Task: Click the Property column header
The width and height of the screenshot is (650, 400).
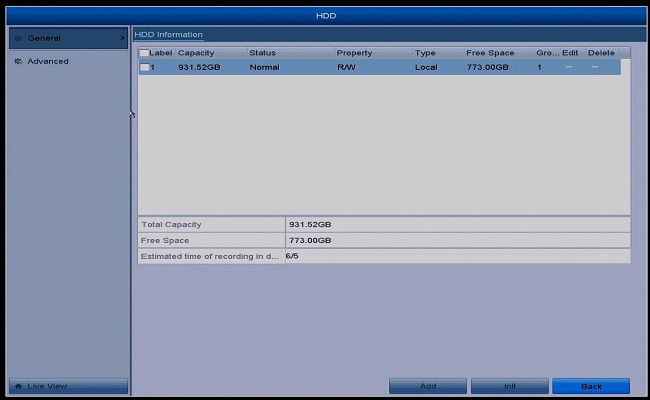Action: pos(354,53)
